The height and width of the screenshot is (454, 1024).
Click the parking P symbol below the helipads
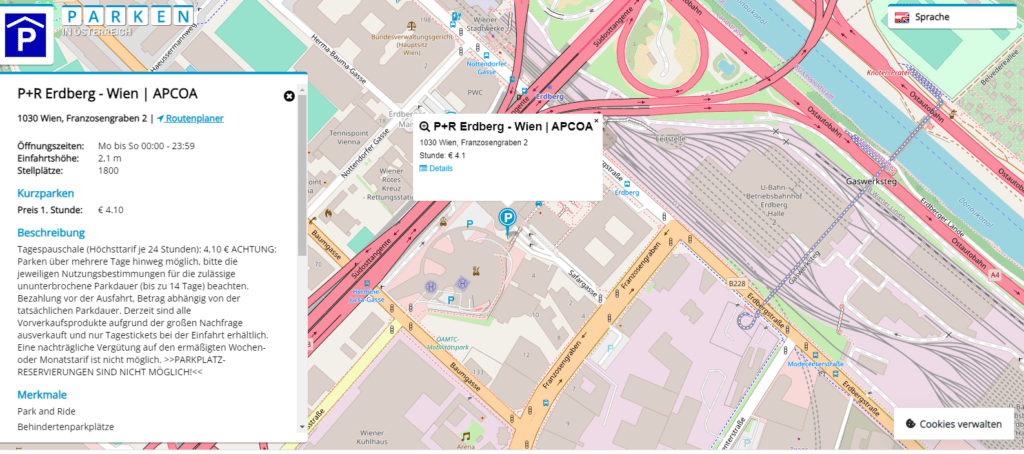451,300
